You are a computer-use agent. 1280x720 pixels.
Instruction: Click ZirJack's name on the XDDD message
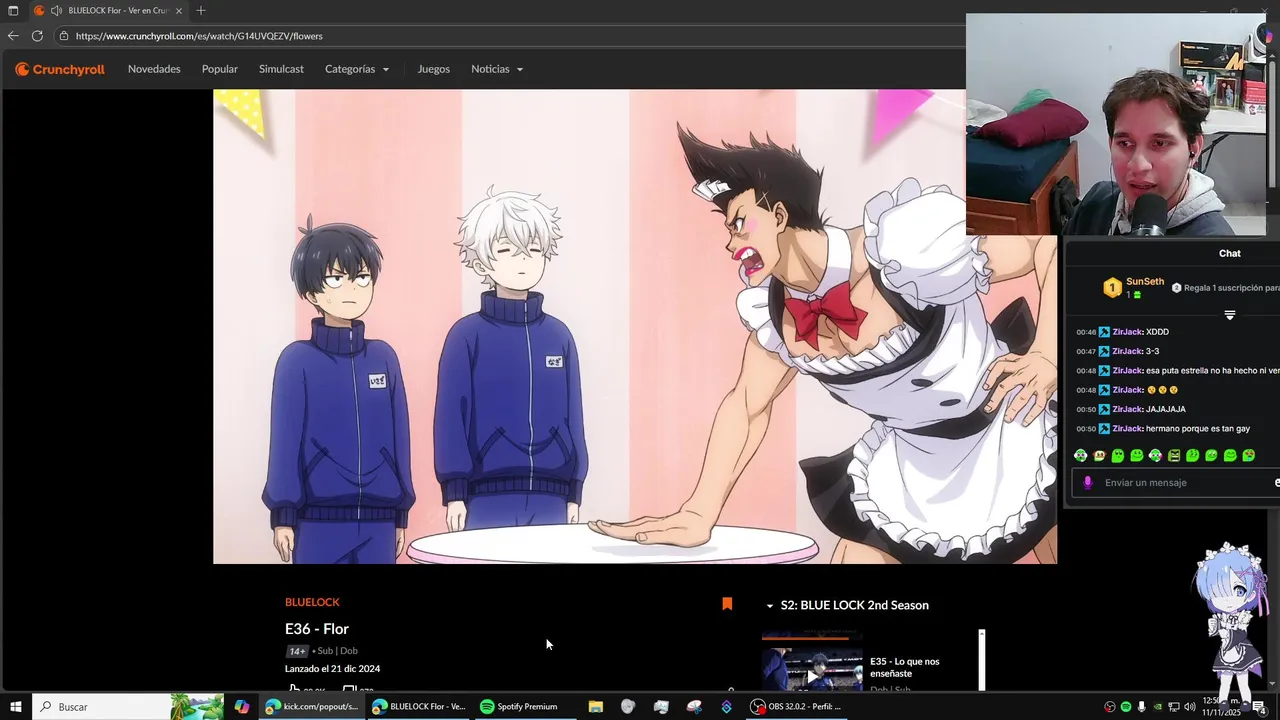[x=1127, y=332]
